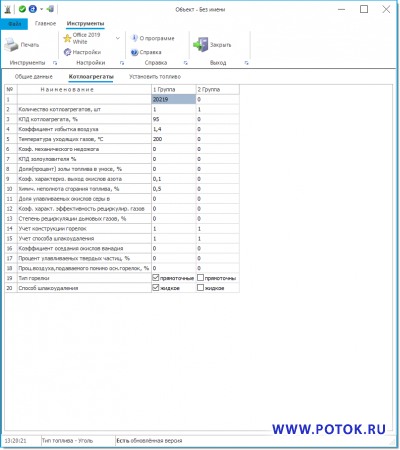Select row Коэф. механического недожога
Image resolution: width=400 pixels, height=450 pixels.
84,149
